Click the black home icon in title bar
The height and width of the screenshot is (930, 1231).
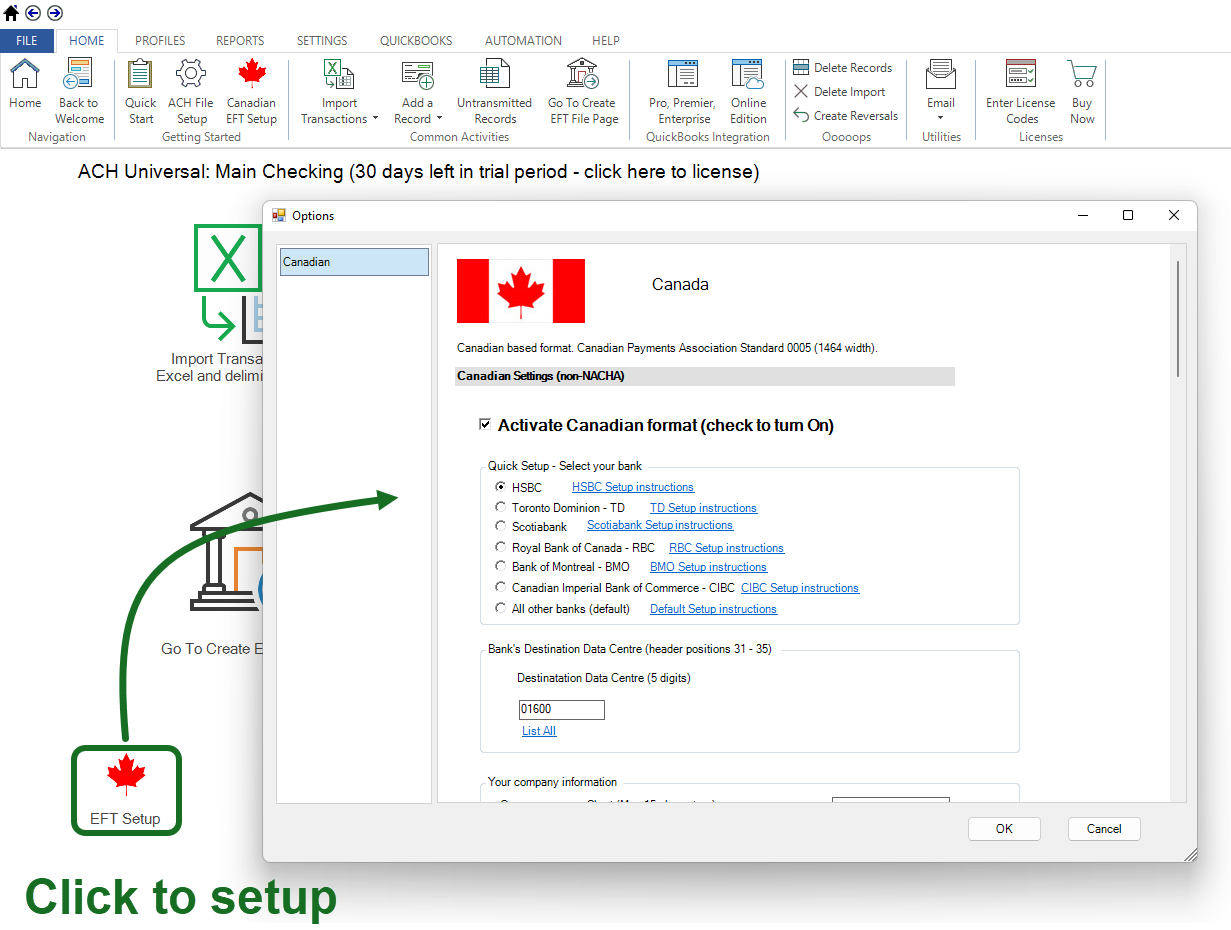[x=12, y=13]
